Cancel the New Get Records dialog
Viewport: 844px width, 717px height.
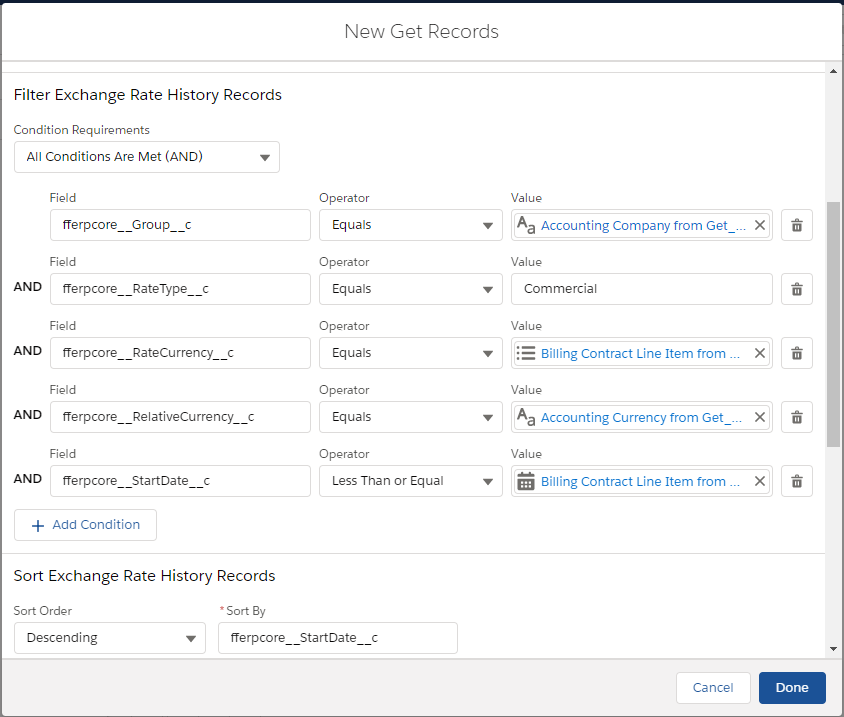point(712,688)
